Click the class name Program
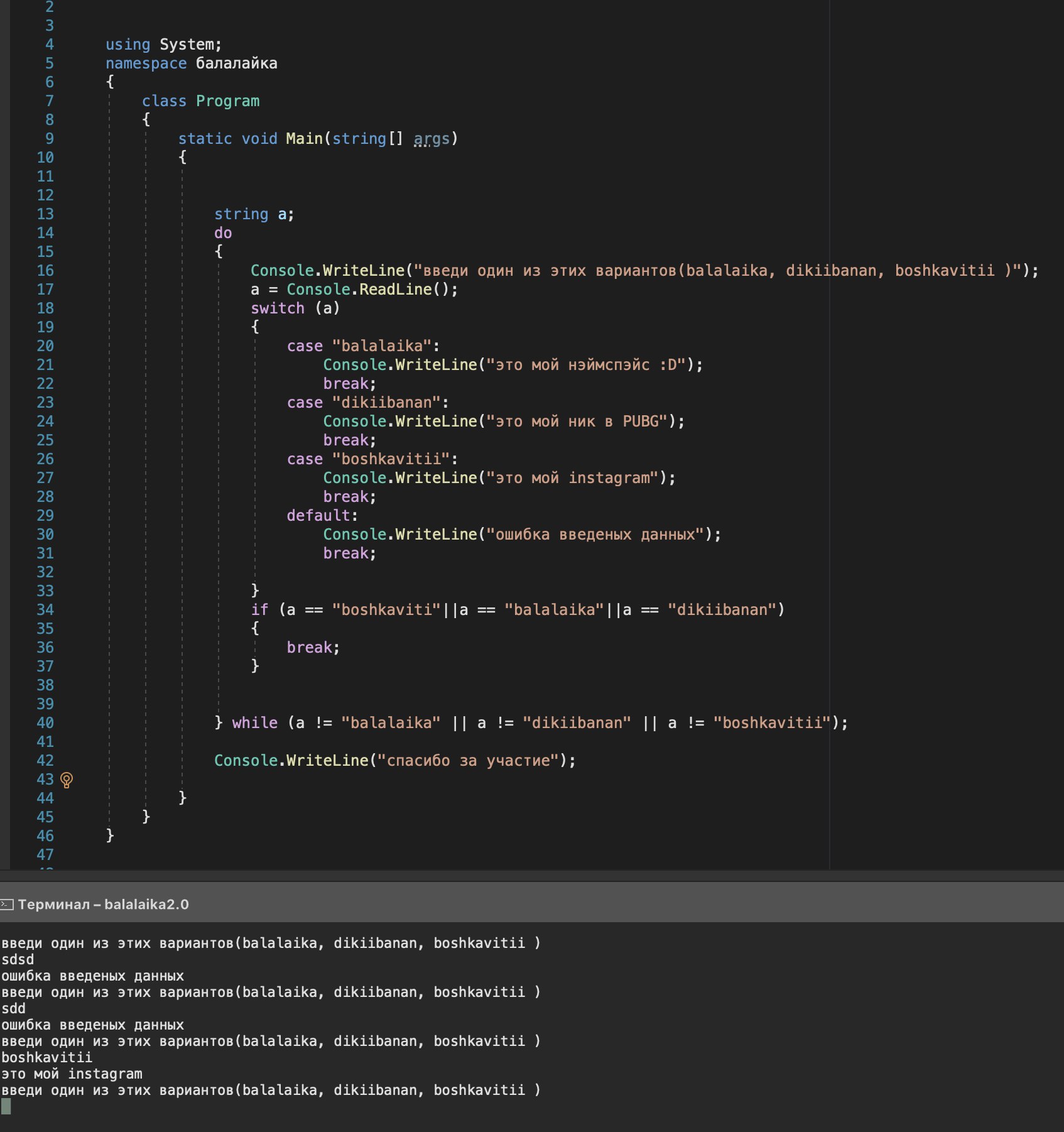Viewport: 1064px width, 1132px height. click(227, 101)
